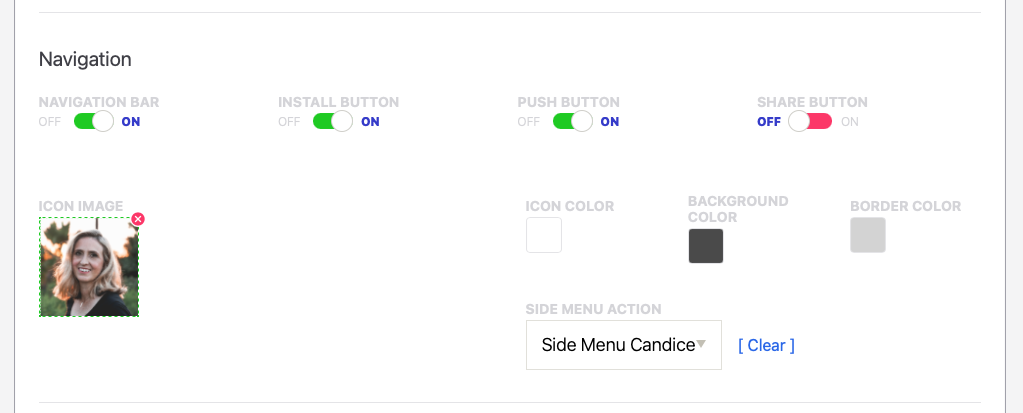Viewport: 1023px width, 413px height.
Task: Remove the icon image with red X
Action: click(x=138, y=219)
